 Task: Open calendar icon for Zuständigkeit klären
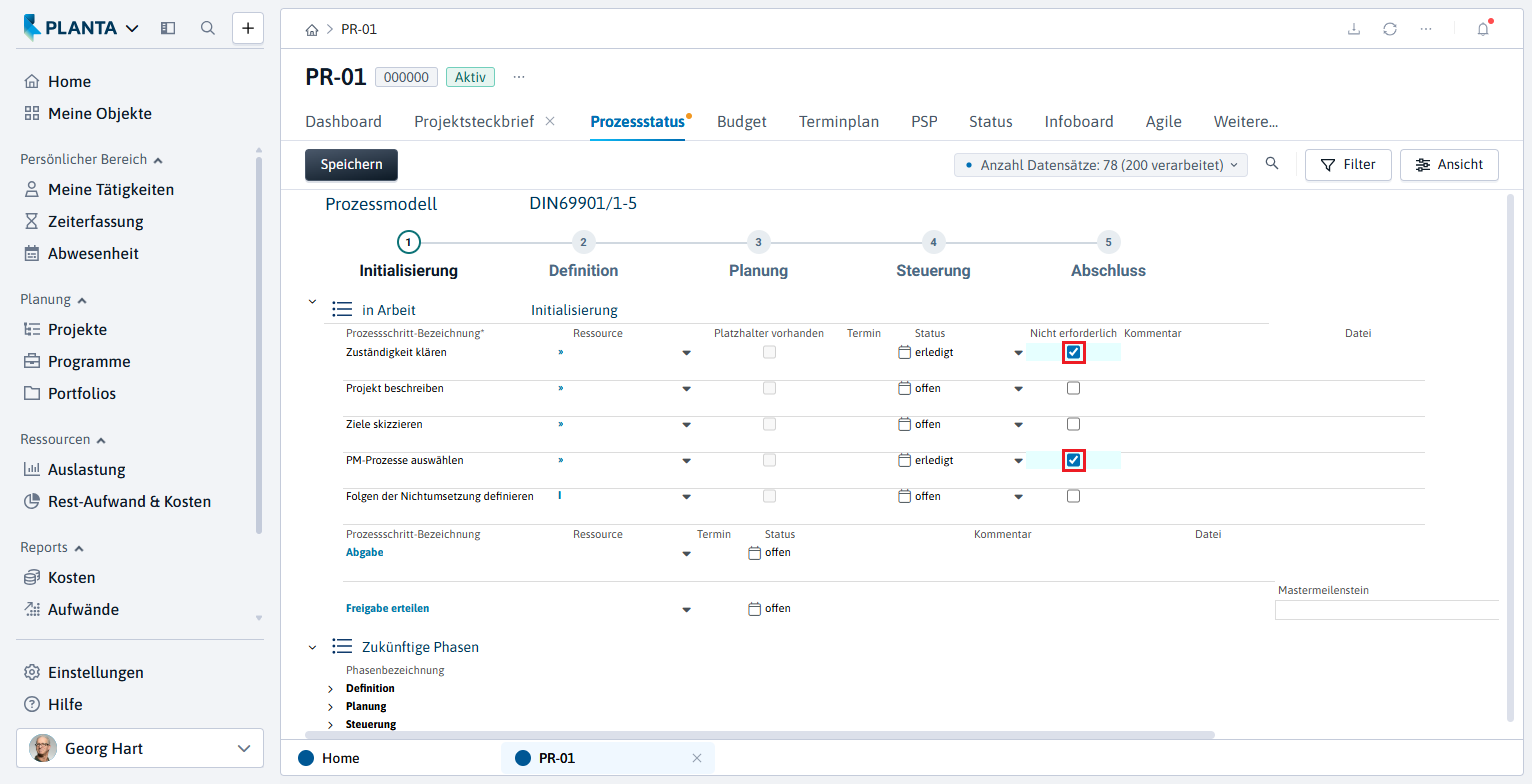coord(905,352)
